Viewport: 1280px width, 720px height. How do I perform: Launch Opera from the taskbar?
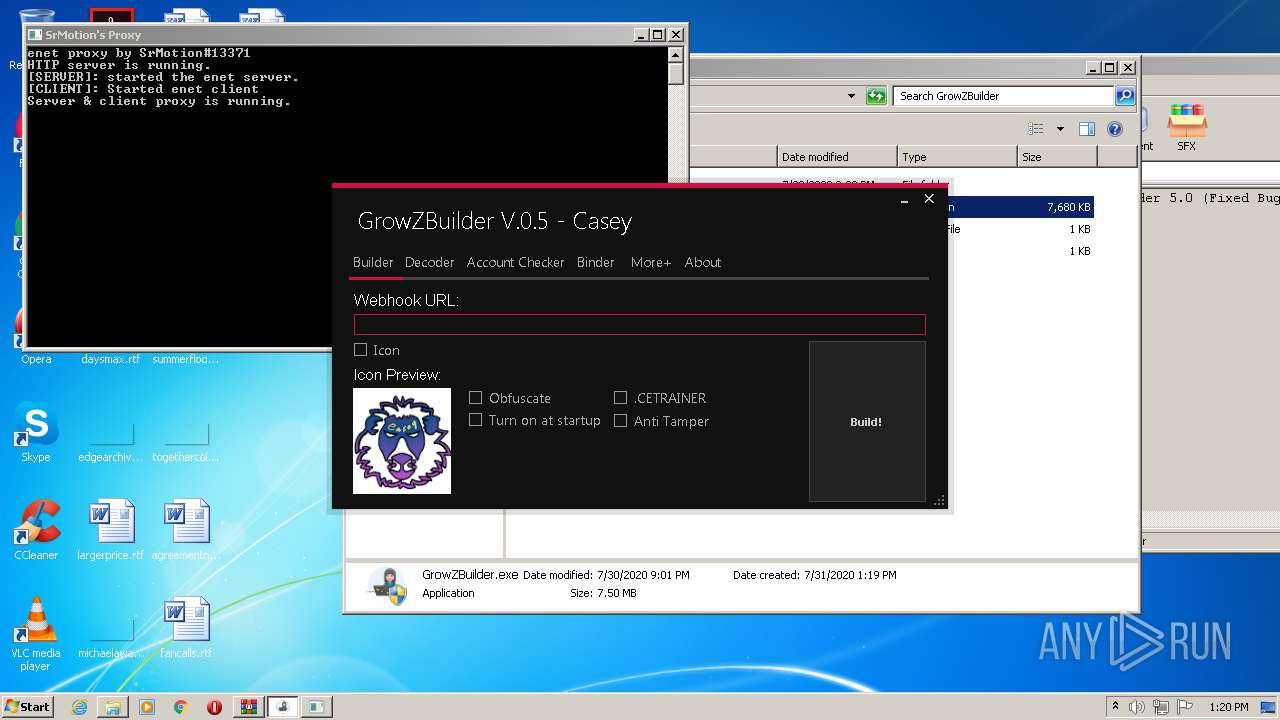click(214, 707)
